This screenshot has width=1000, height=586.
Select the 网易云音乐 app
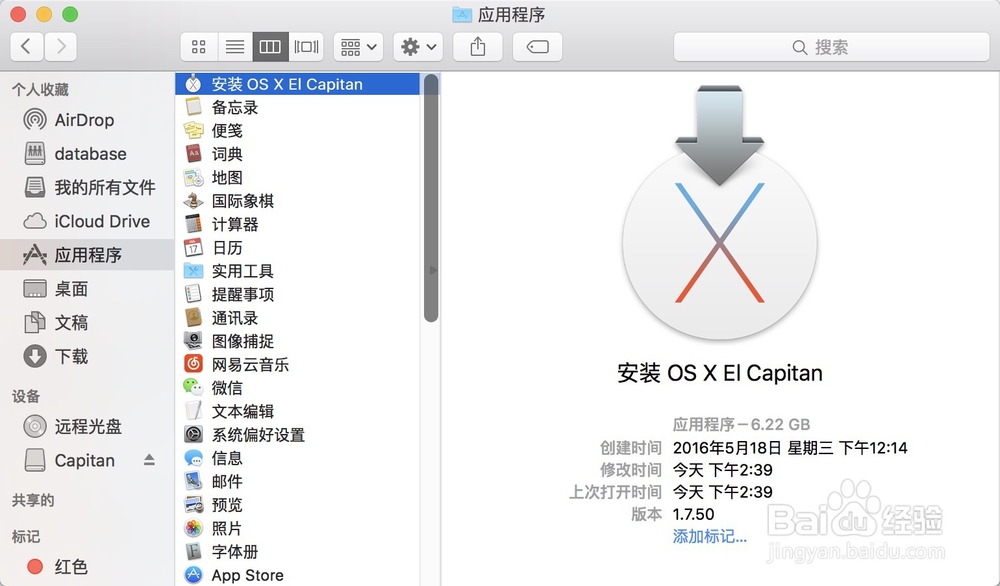(x=297, y=365)
